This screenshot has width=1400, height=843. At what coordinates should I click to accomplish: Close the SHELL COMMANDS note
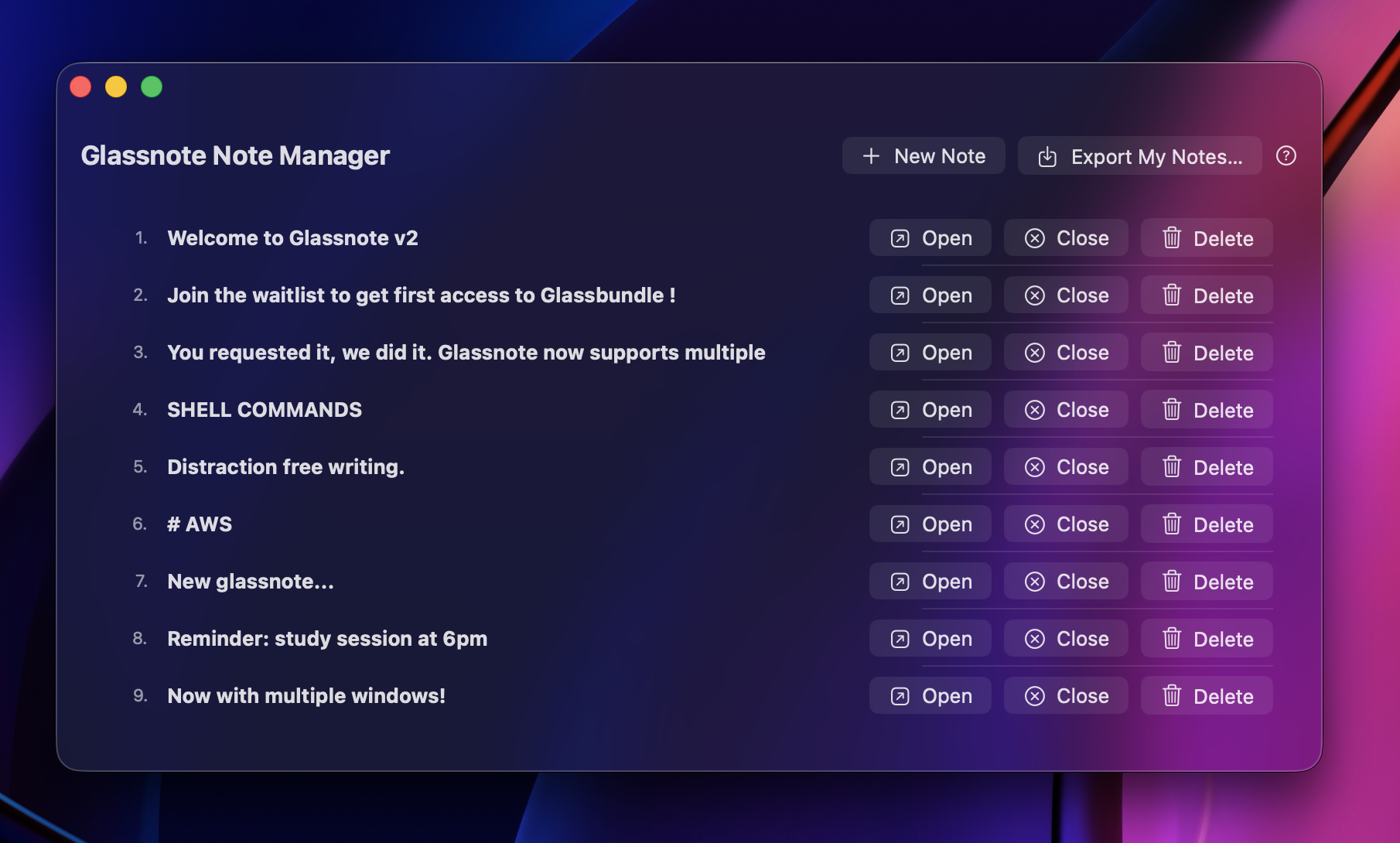click(1066, 410)
